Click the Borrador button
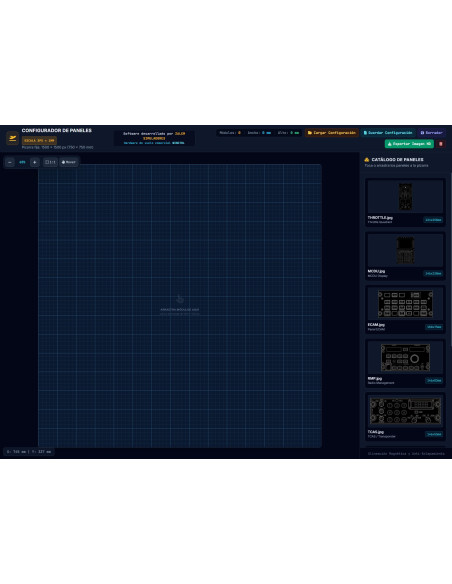 (431, 133)
